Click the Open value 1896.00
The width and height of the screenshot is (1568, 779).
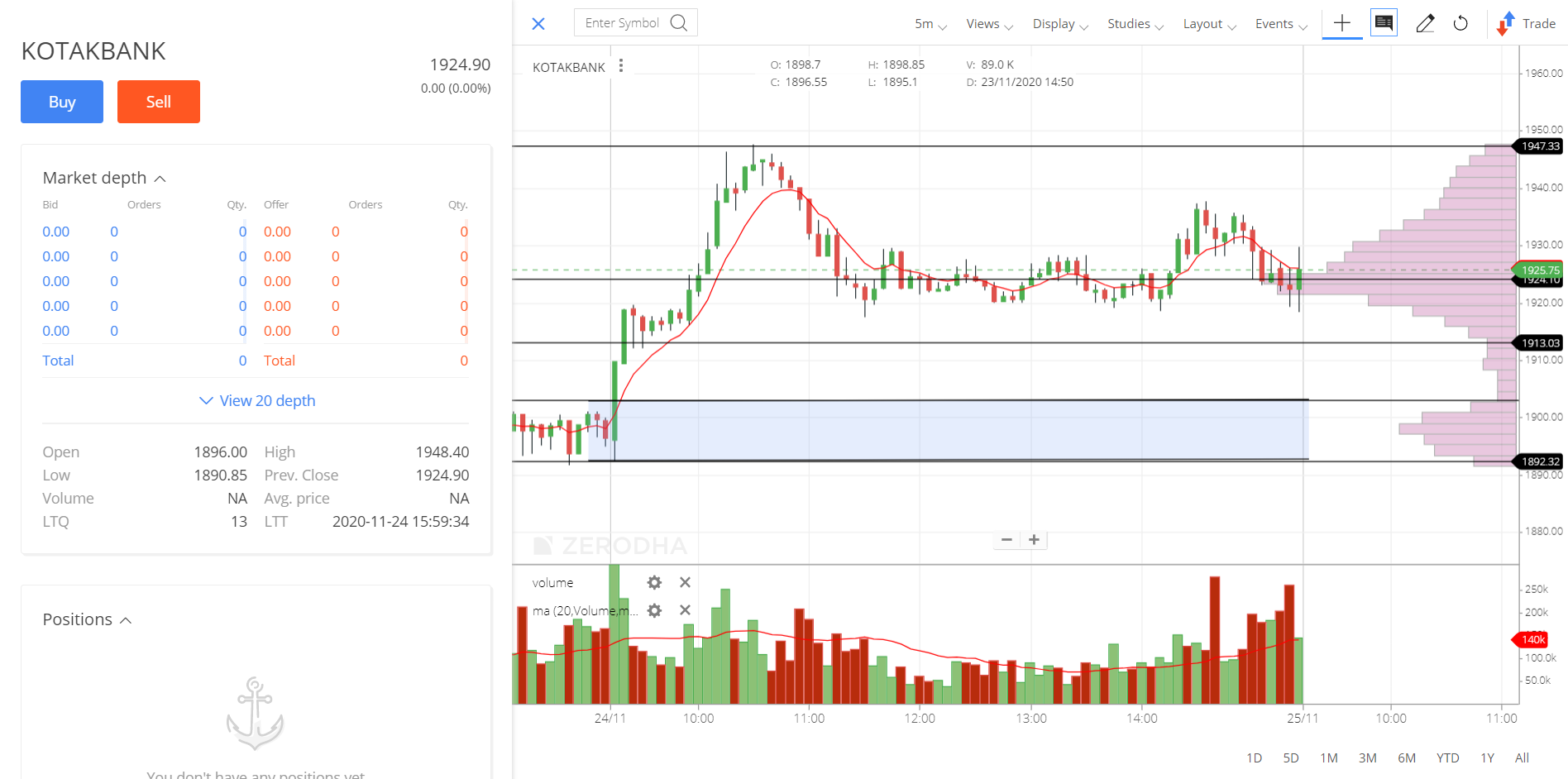pos(221,452)
